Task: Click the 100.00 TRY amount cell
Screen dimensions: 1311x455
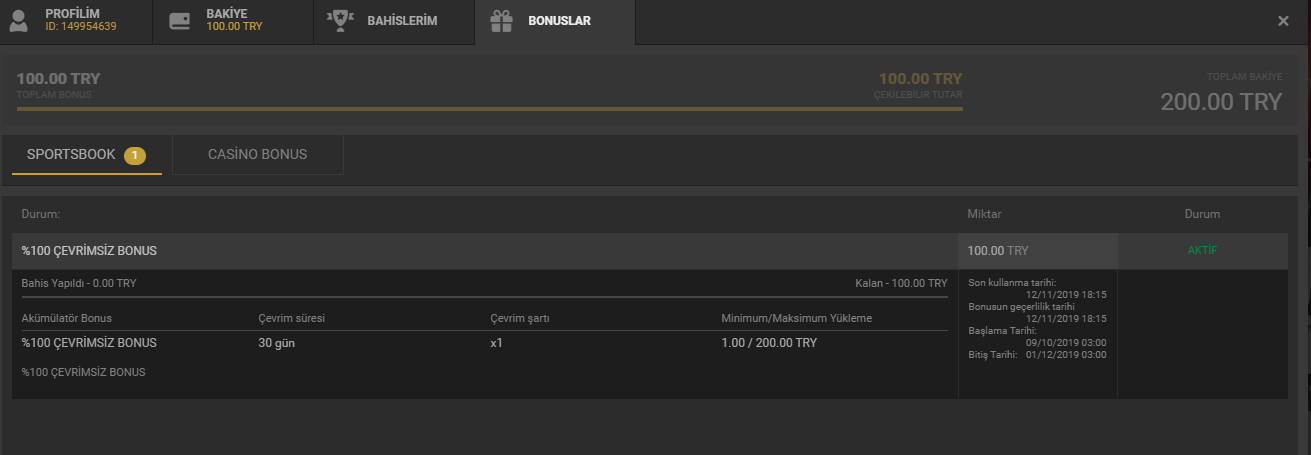Action: point(1036,251)
